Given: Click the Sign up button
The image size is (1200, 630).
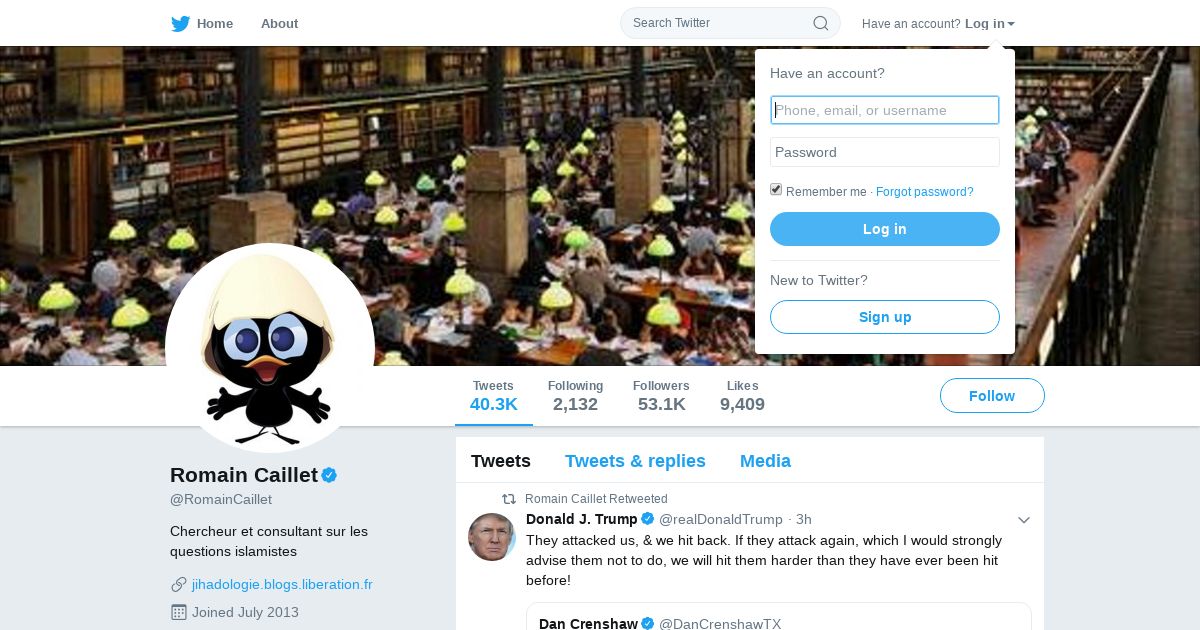Looking at the screenshot, I should (x=885, y=317).
